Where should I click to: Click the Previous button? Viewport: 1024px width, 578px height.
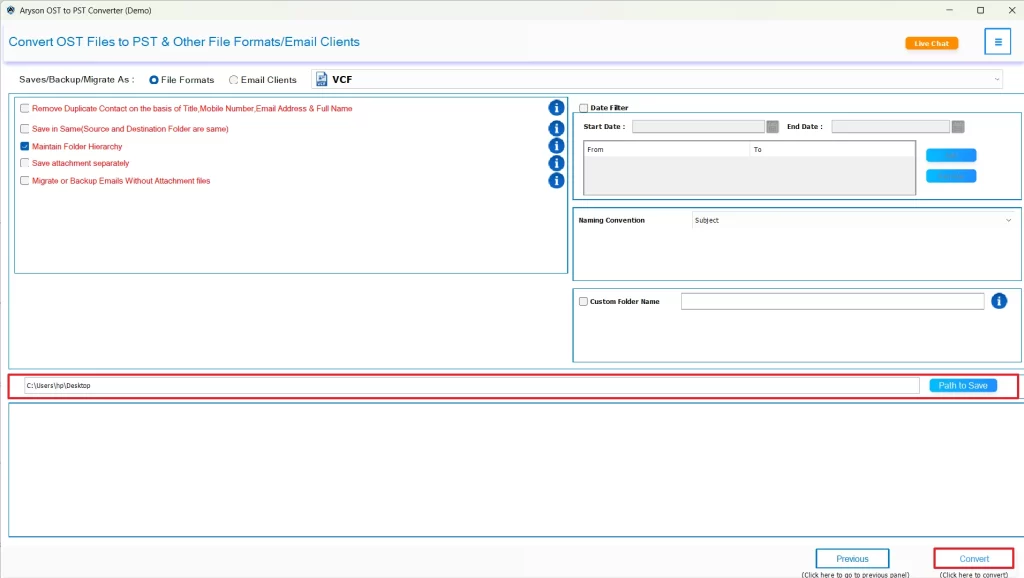tap(852, 558)
